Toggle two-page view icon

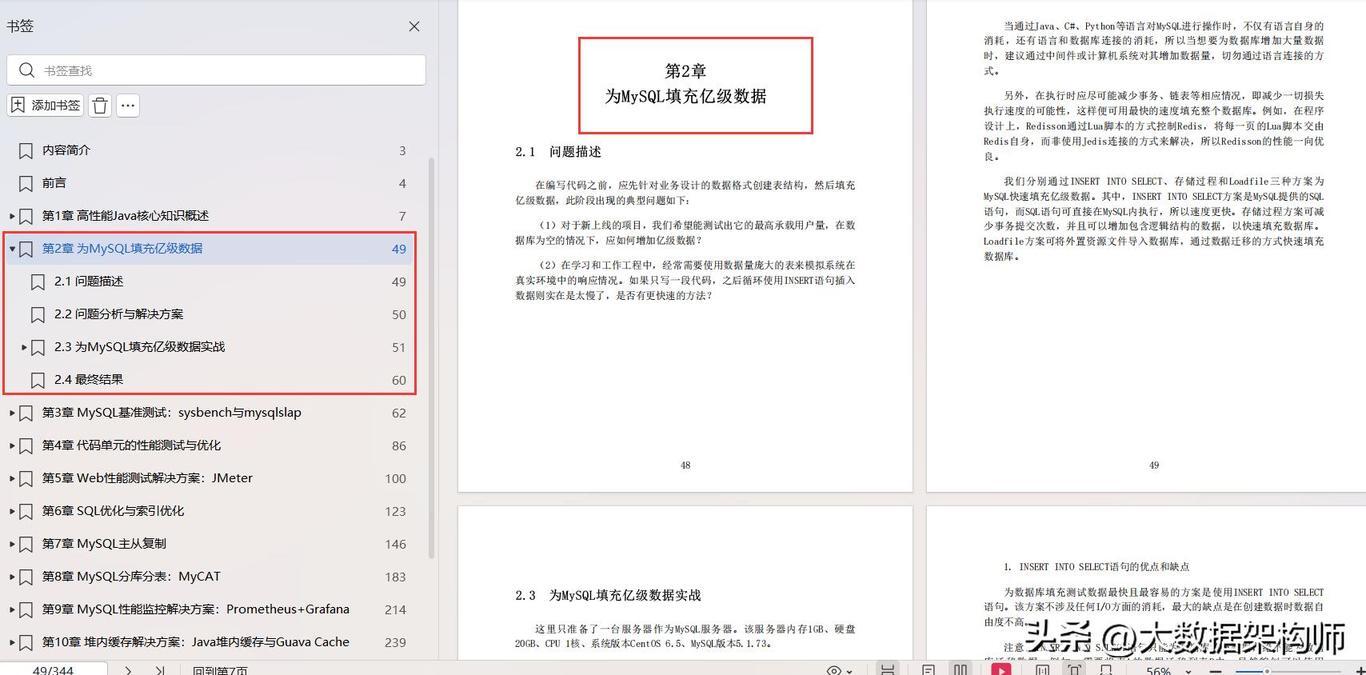(x=960, y=670)
